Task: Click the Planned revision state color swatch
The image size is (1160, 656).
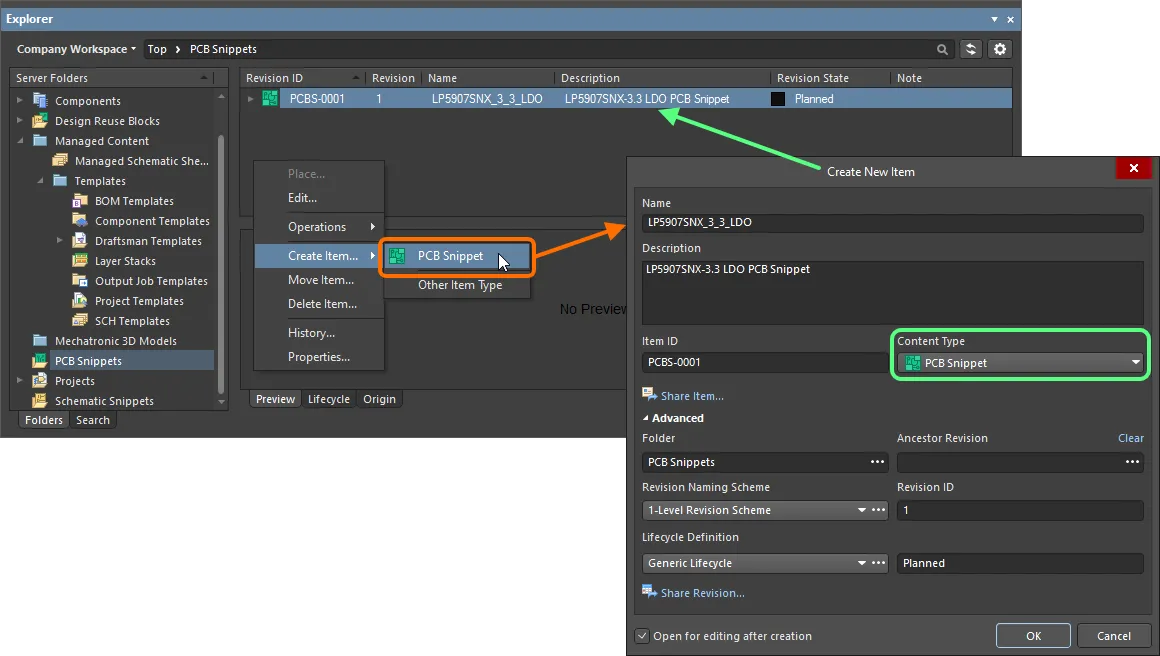Action: 778,99
